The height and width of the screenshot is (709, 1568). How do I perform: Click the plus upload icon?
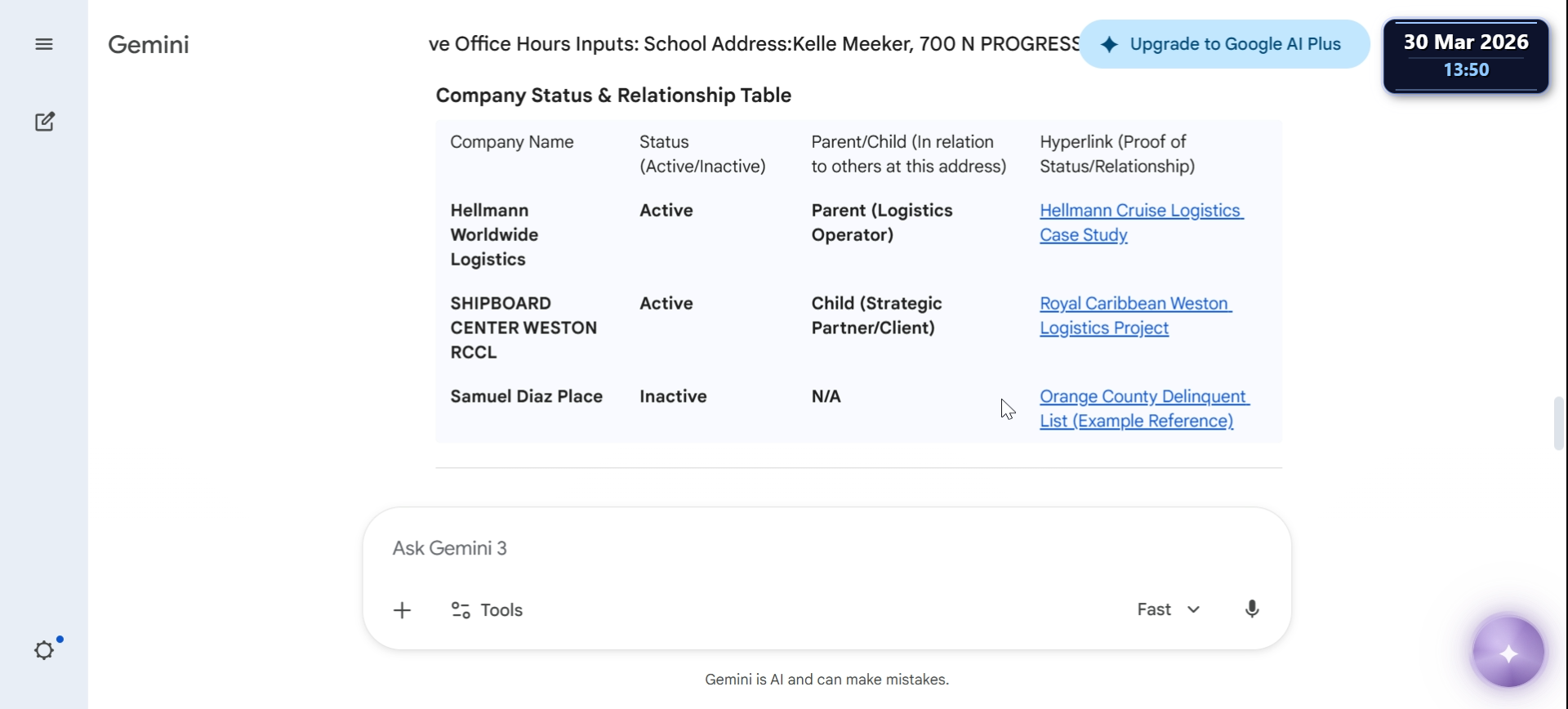402,610
